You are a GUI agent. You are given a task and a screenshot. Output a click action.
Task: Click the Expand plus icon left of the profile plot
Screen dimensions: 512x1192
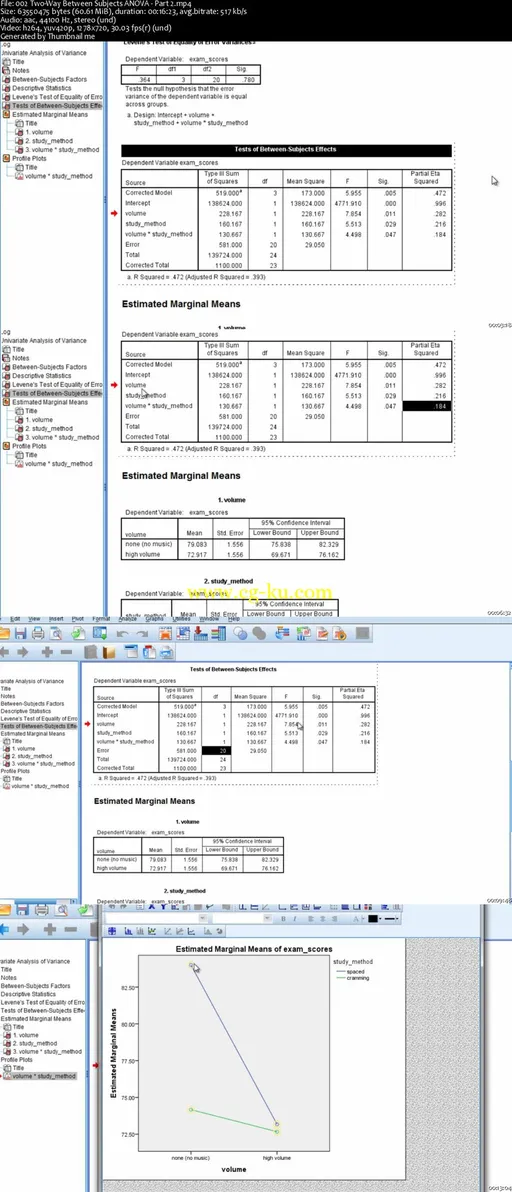pos(50,930)
